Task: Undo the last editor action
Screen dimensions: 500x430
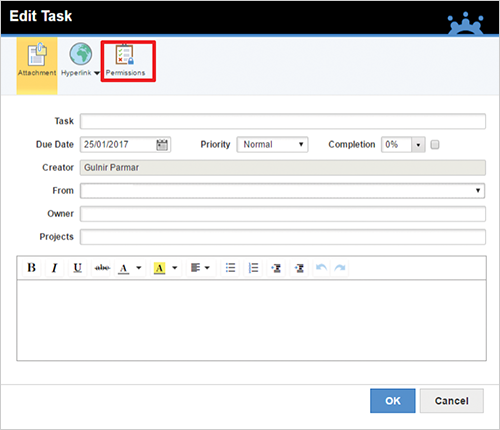Action: point(321,268)
